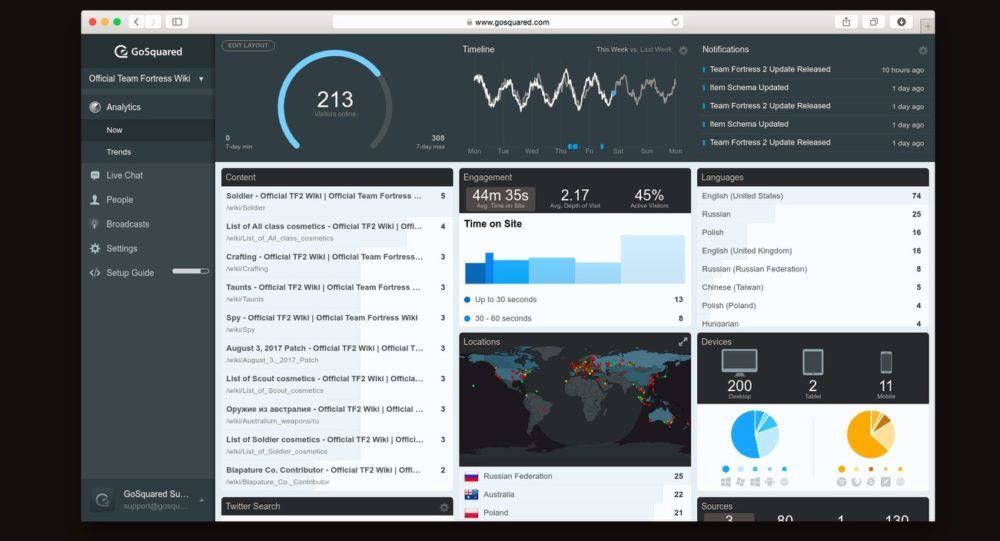Viewport: 1000px width, 541px height.
Task: Click the Timeline widget gear icon
Action: (683, 50)
